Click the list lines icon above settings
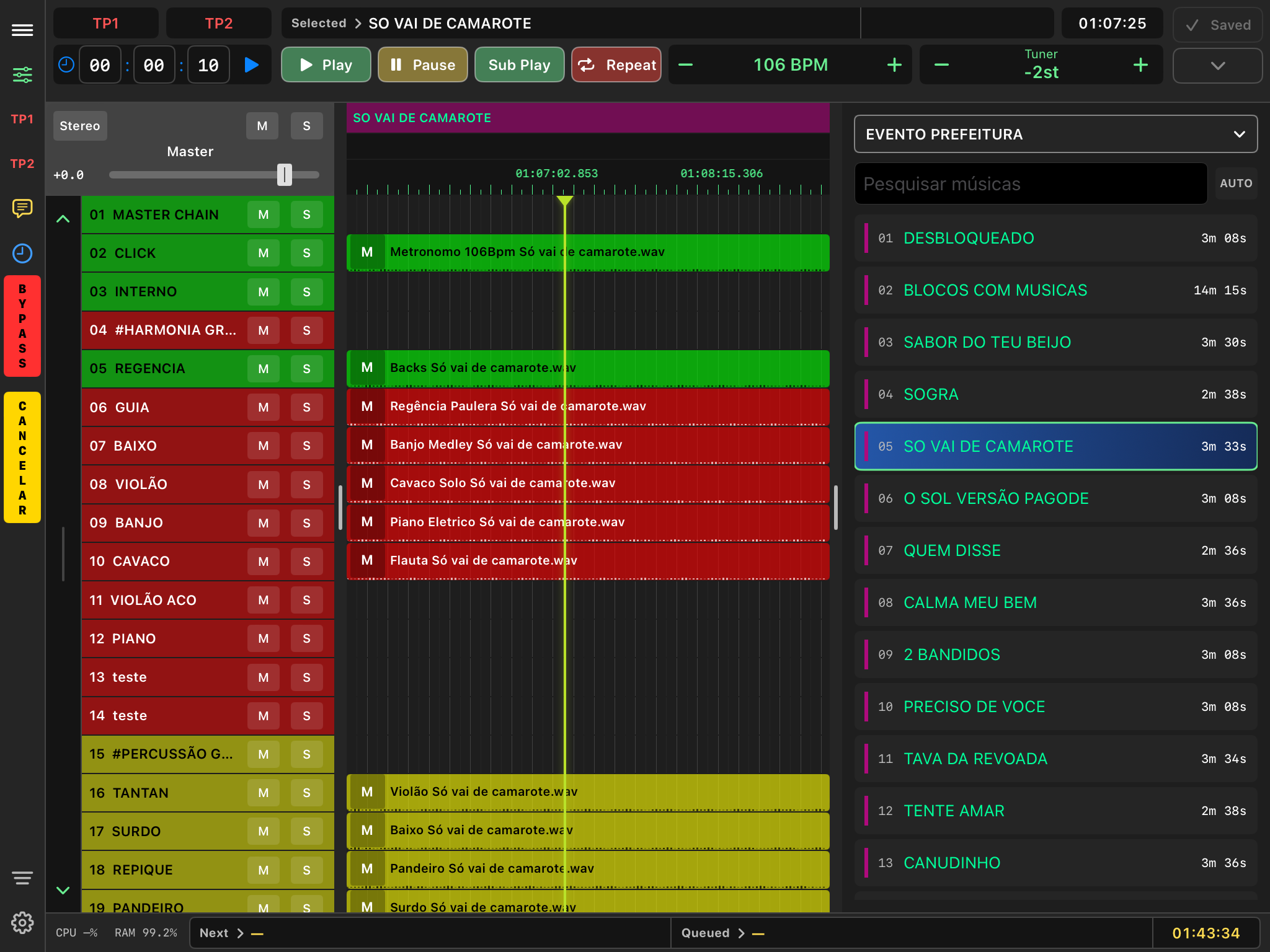Viewport: 1270px width, 952px height. click(22, 878)
